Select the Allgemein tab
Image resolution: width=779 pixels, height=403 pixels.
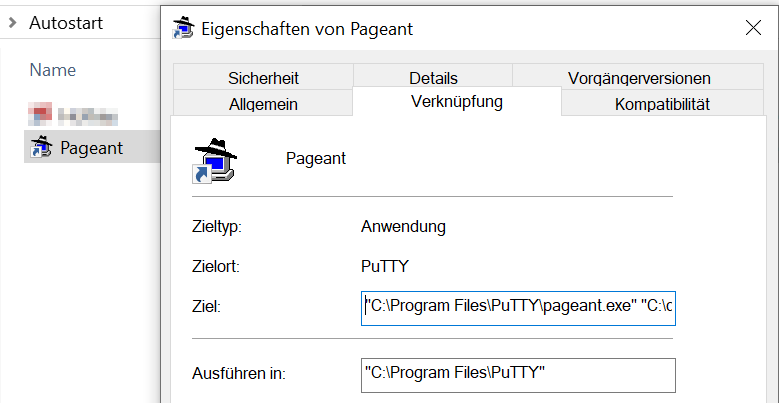click(x=263, y=104)
